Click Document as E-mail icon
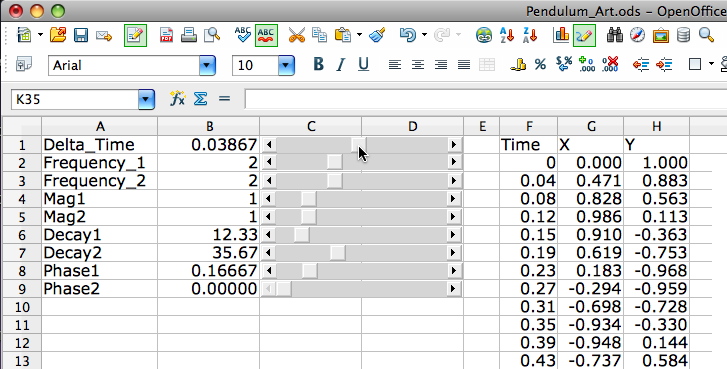 point(104,36)
